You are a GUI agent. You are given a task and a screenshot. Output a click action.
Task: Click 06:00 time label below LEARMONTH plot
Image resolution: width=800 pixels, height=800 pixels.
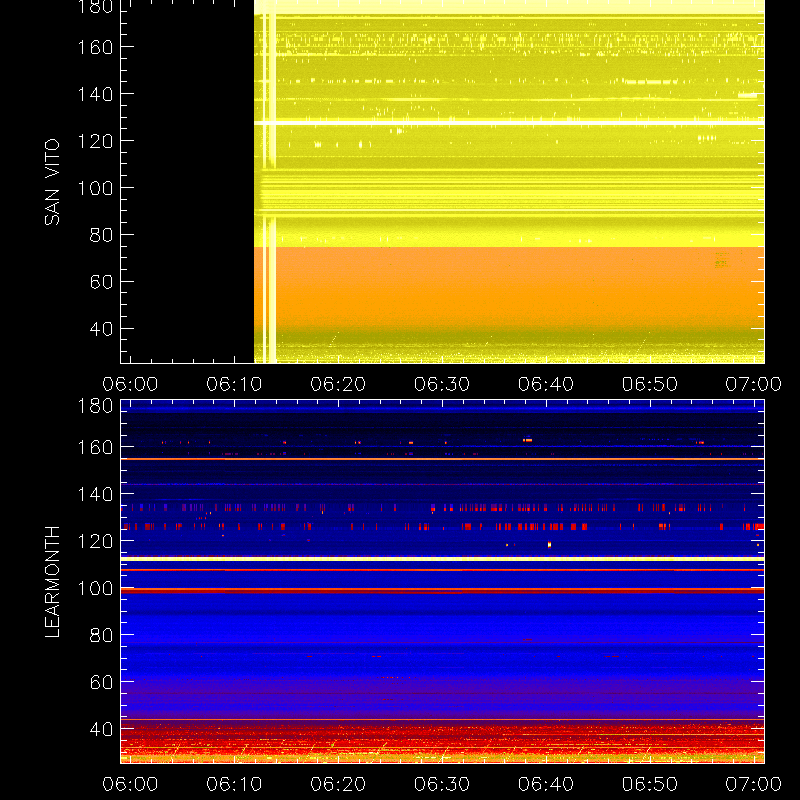point(130,784)
